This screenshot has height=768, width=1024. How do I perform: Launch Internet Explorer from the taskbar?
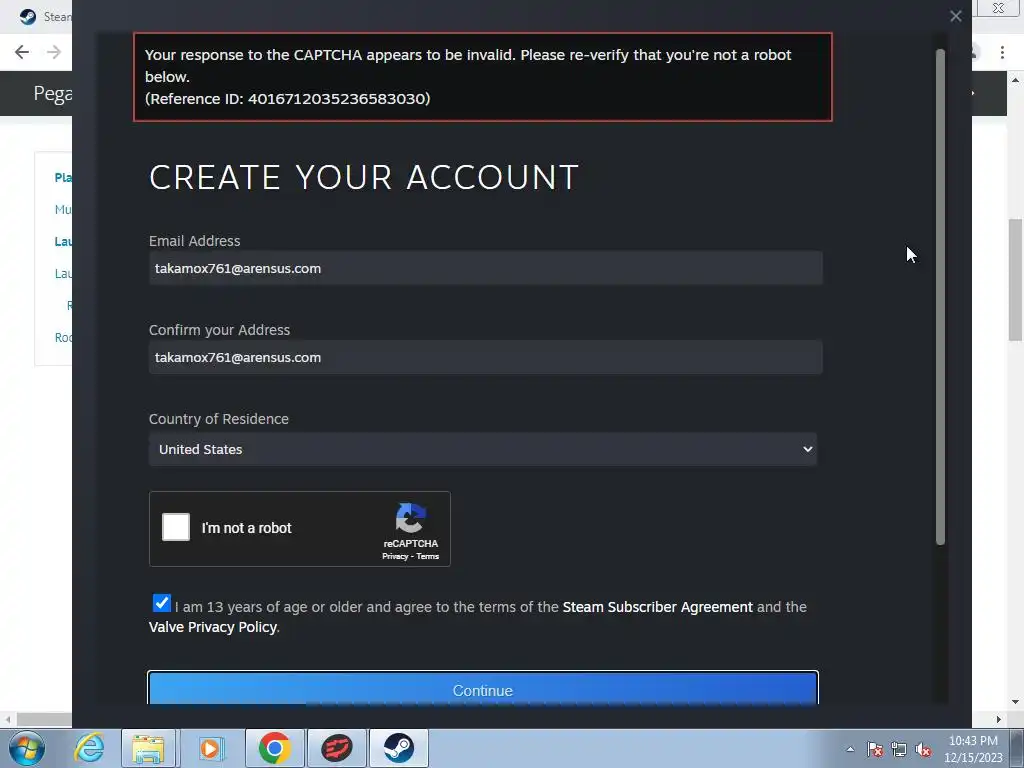pyautogui.click(x=89, y=748)
